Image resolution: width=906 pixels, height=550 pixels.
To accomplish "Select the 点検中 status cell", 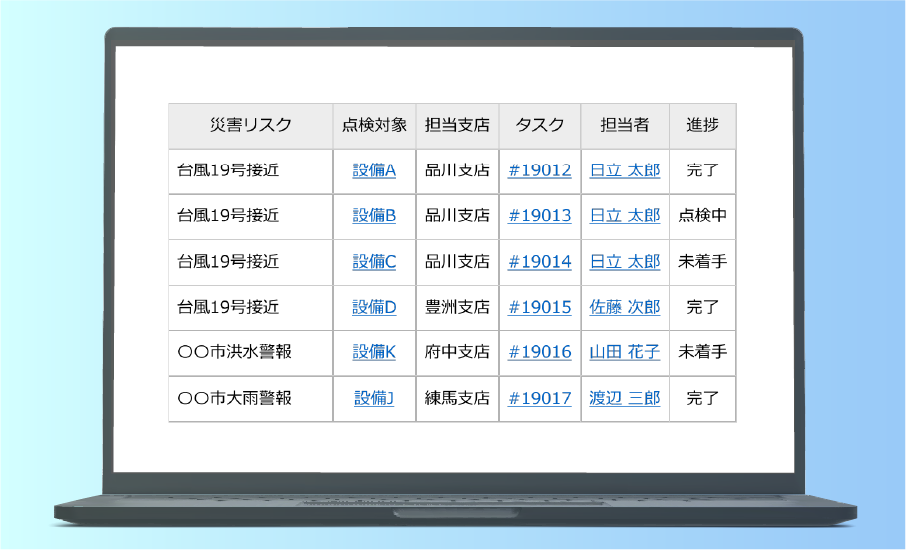I will pos(702,216).
